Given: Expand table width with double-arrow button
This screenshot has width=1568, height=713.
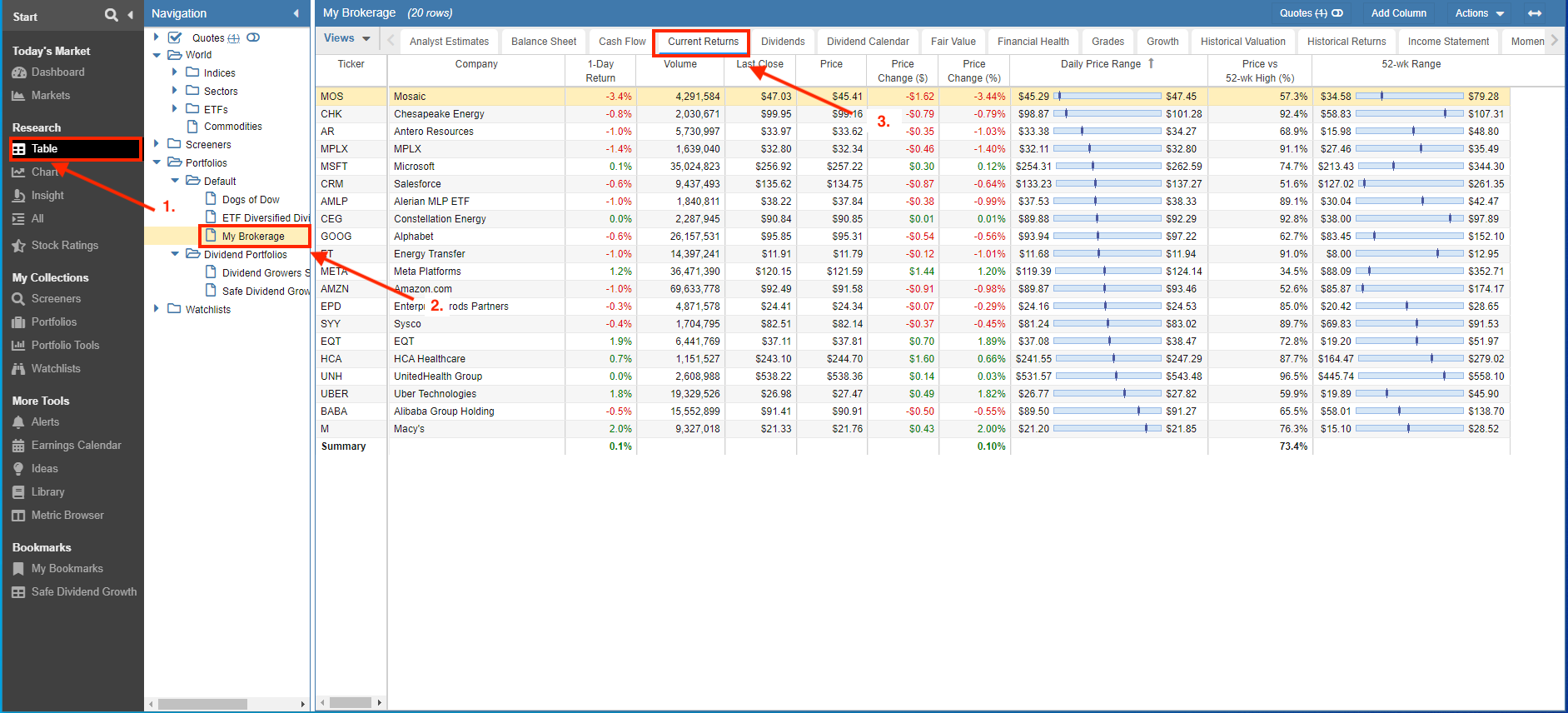Looking at the screenshot, I should [1535, 13].
